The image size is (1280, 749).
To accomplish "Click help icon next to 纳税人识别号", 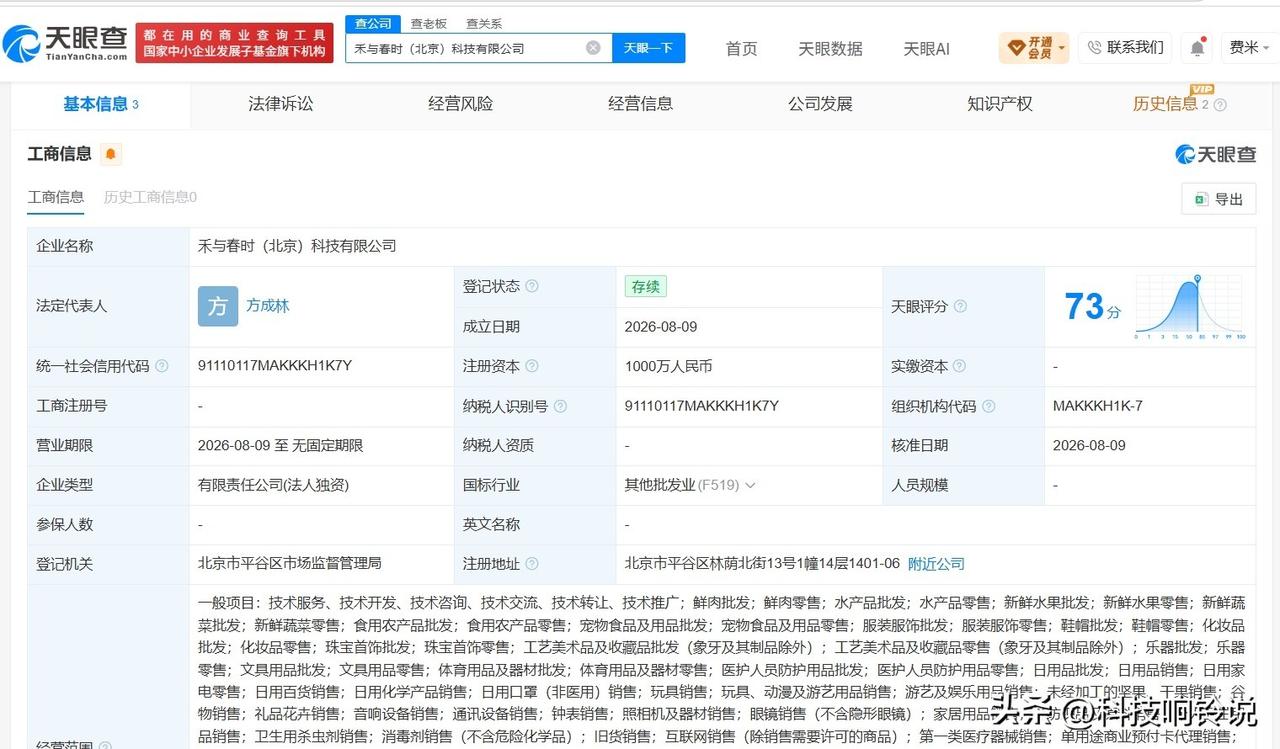I will 560,406.
